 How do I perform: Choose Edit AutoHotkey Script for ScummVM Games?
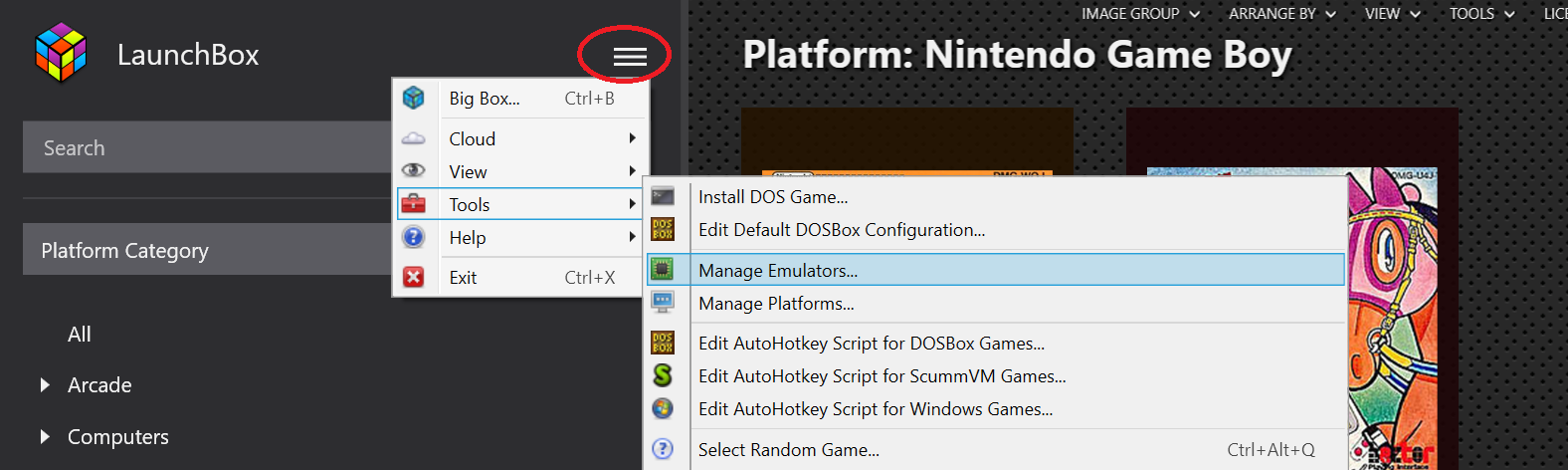pyautogui.click(x=996, y=376)
